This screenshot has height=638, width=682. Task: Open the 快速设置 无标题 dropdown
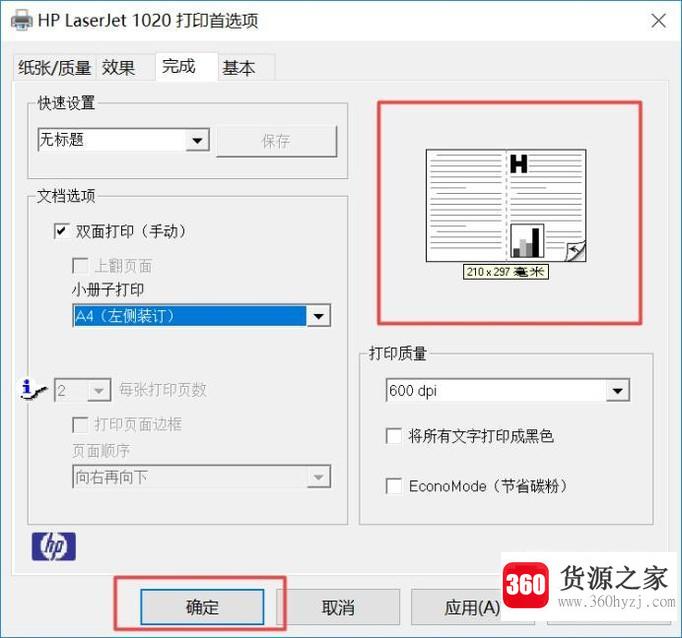tap(124, 140)
